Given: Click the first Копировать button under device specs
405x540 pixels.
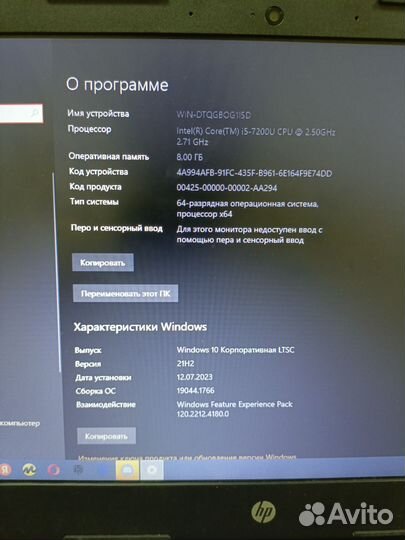Looking at the screenshot, I should (103, 263).
